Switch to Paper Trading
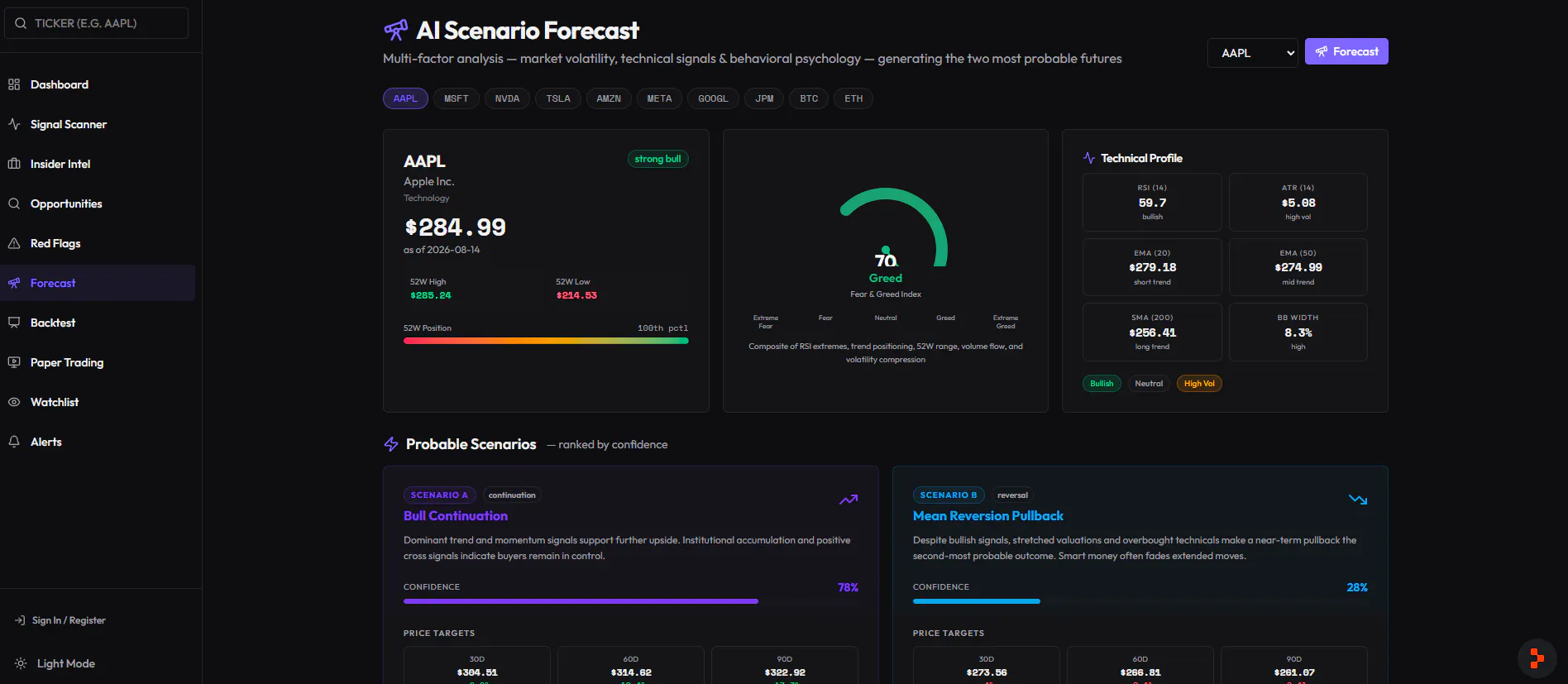This screenshot has height=684, width=1568. coord(98,362)
